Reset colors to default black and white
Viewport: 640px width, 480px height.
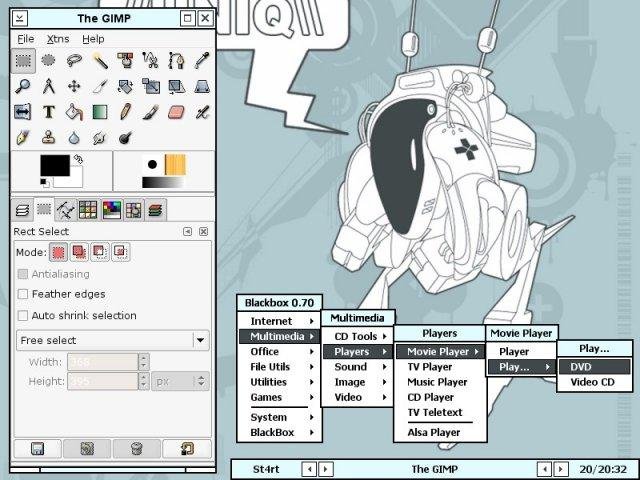(x=44, y=182)
